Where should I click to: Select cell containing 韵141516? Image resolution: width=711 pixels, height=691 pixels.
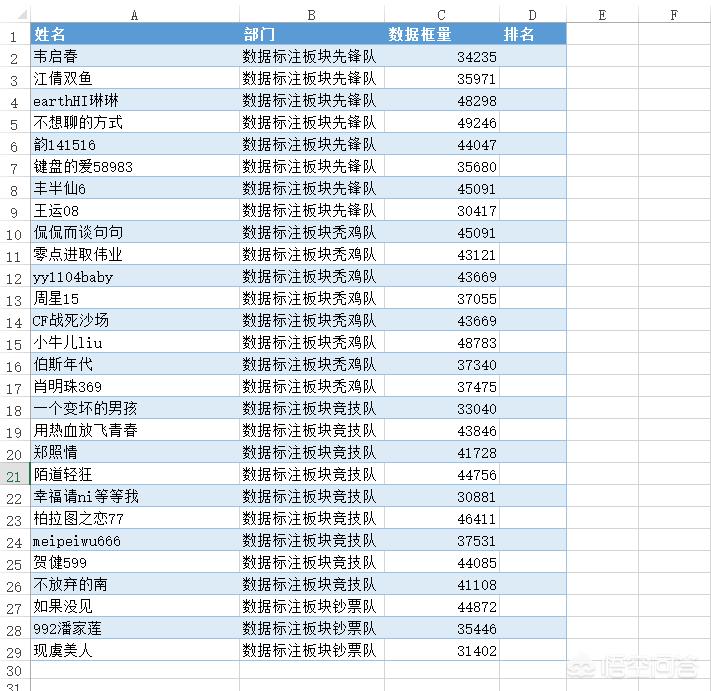click(135, 144)
